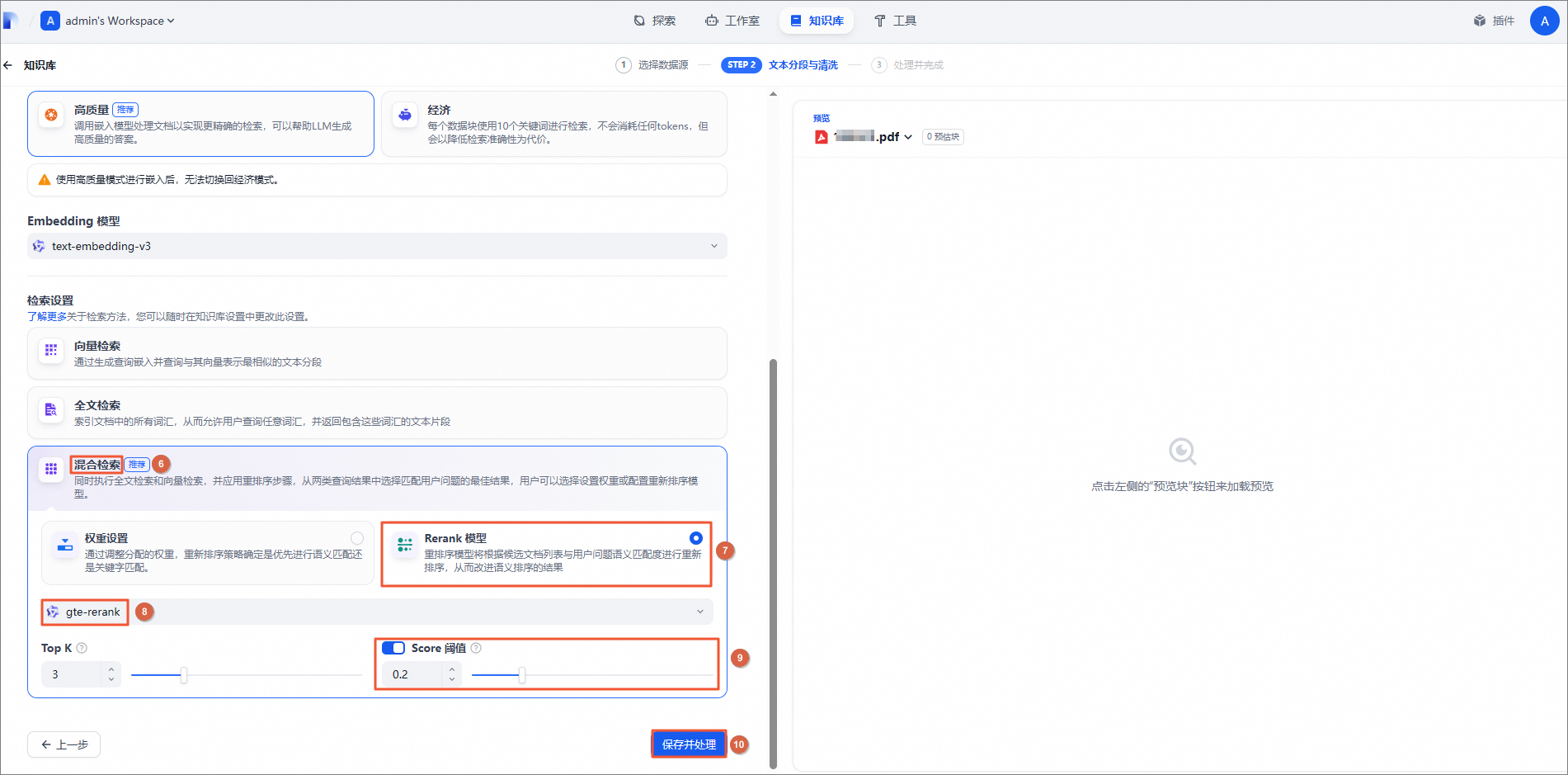Click the Knowledge book icon
The height and width of the screenshot is (775, 1568).
796,21
